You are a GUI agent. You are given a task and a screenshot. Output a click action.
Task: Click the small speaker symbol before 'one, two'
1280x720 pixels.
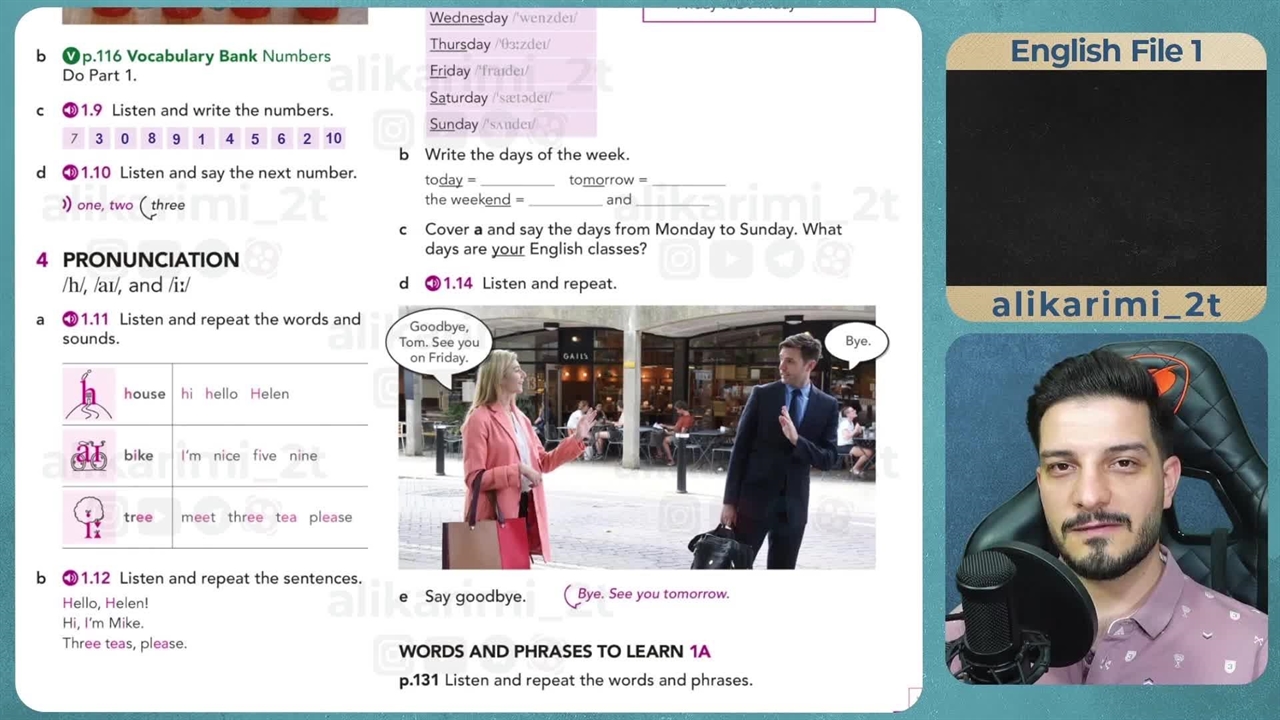pos(66,204)
